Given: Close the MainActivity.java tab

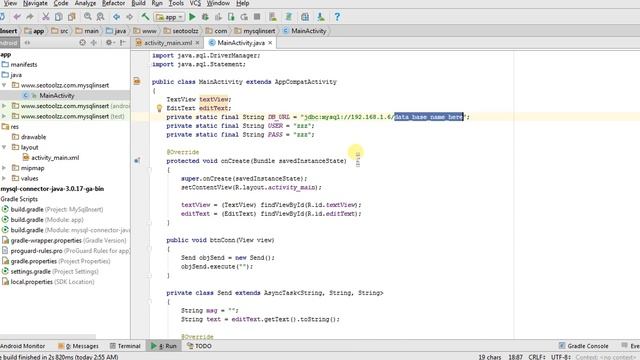Looking at the screenshot, I should click(x=270, y=42).
